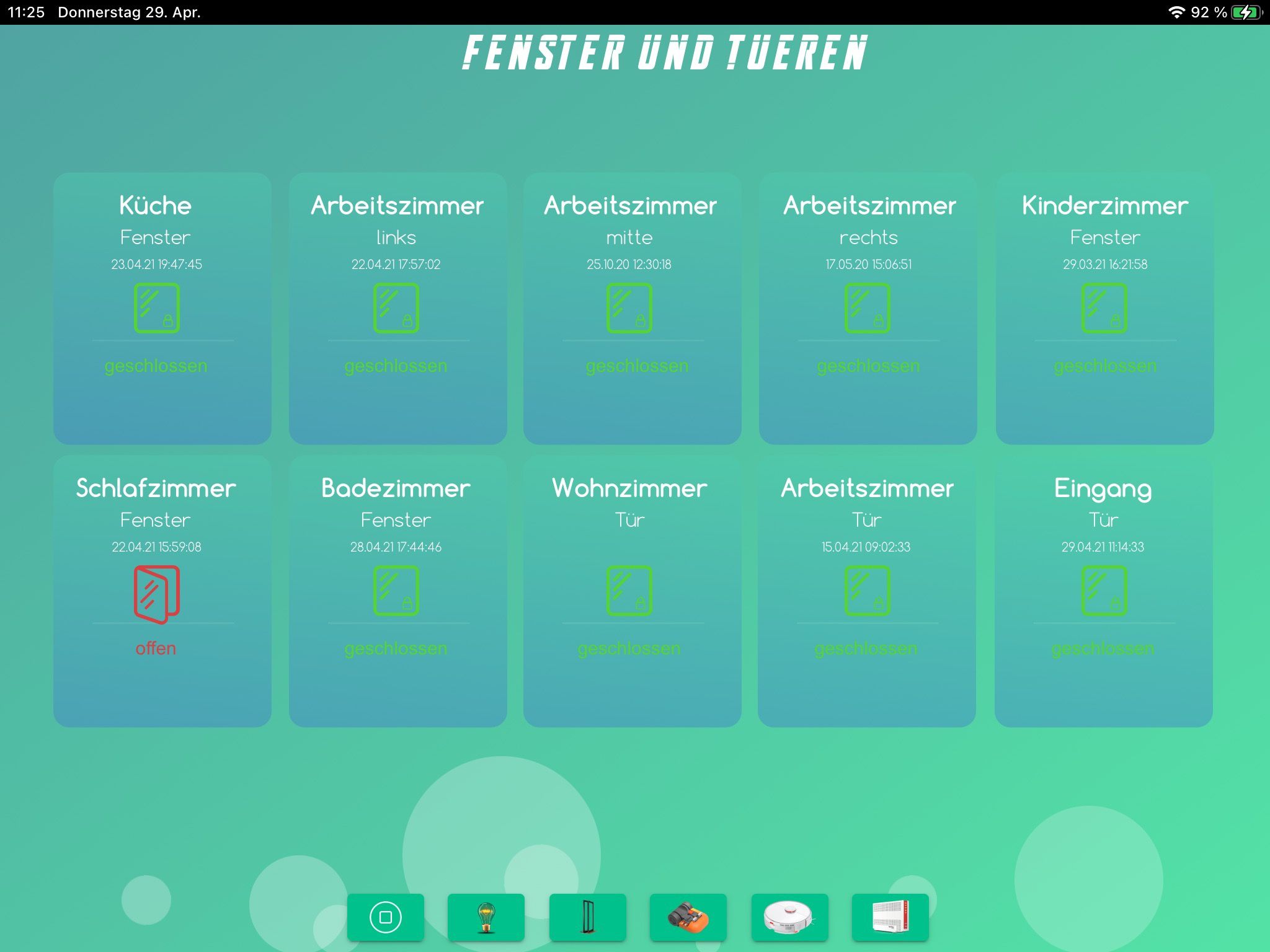The height and width of the screenshot is (952, 1270).
Task: Select the Arbeitszimmer rechts card title
Action: pos(869,206)
